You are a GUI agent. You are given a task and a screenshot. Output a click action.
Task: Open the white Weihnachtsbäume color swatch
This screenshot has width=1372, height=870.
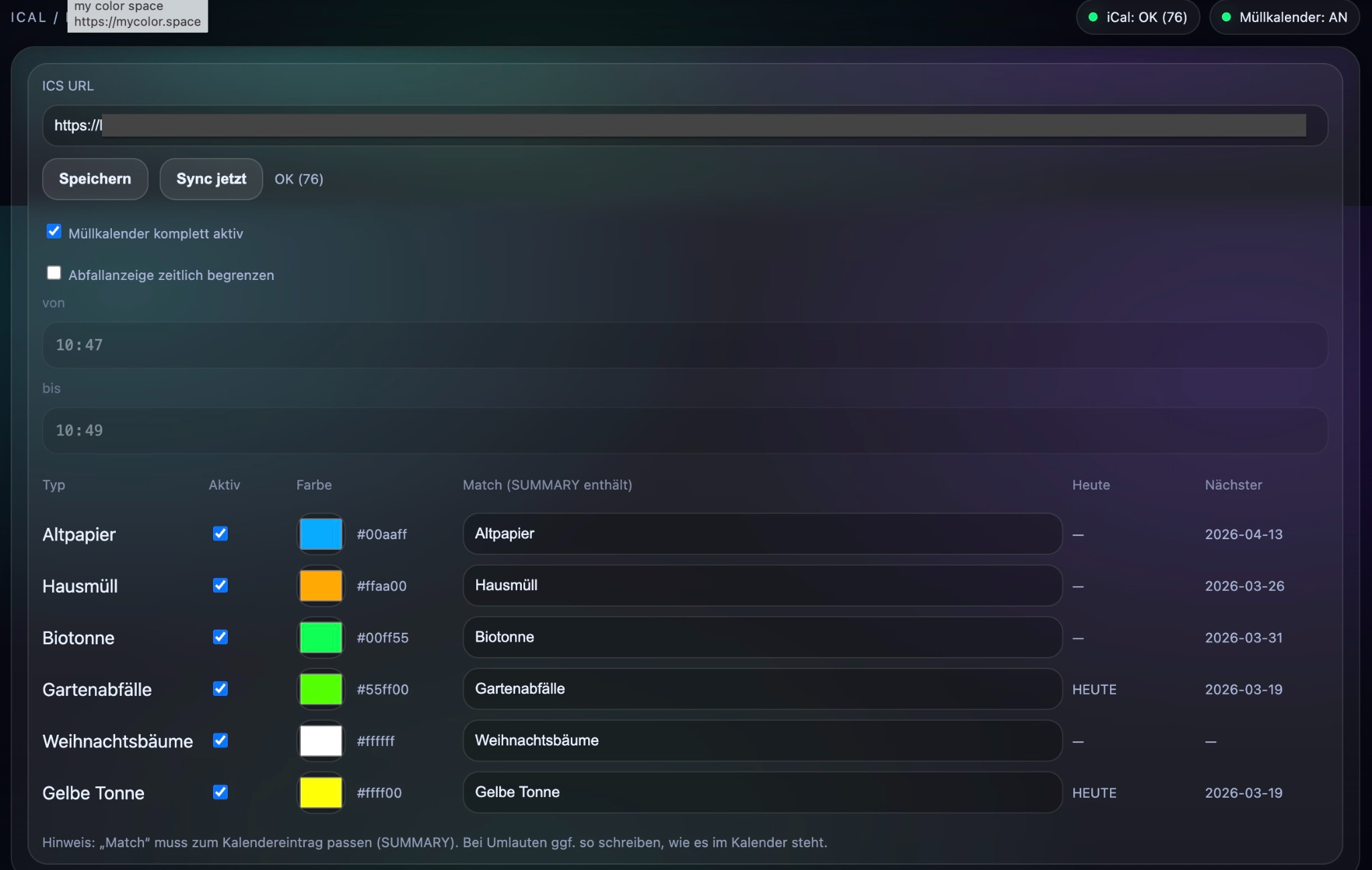point(321,741)
